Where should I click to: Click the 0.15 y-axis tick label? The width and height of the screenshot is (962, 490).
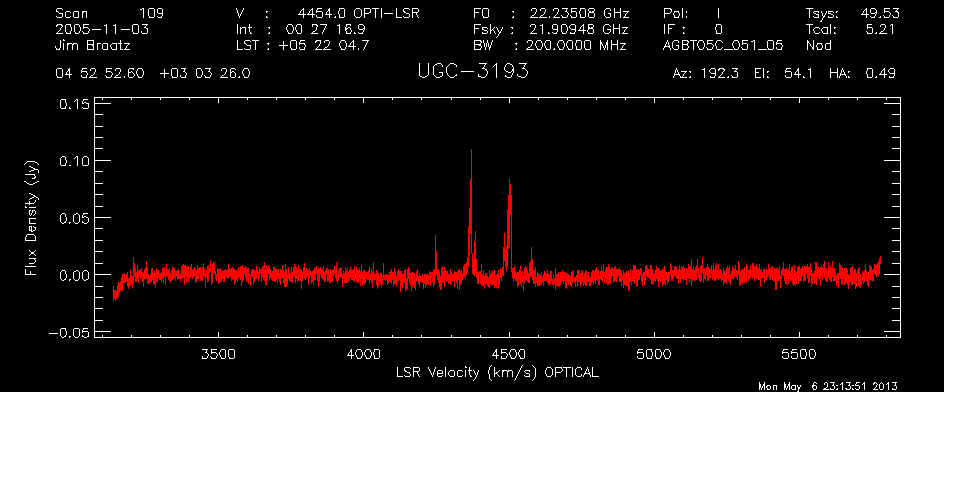[x=74, y=104]
